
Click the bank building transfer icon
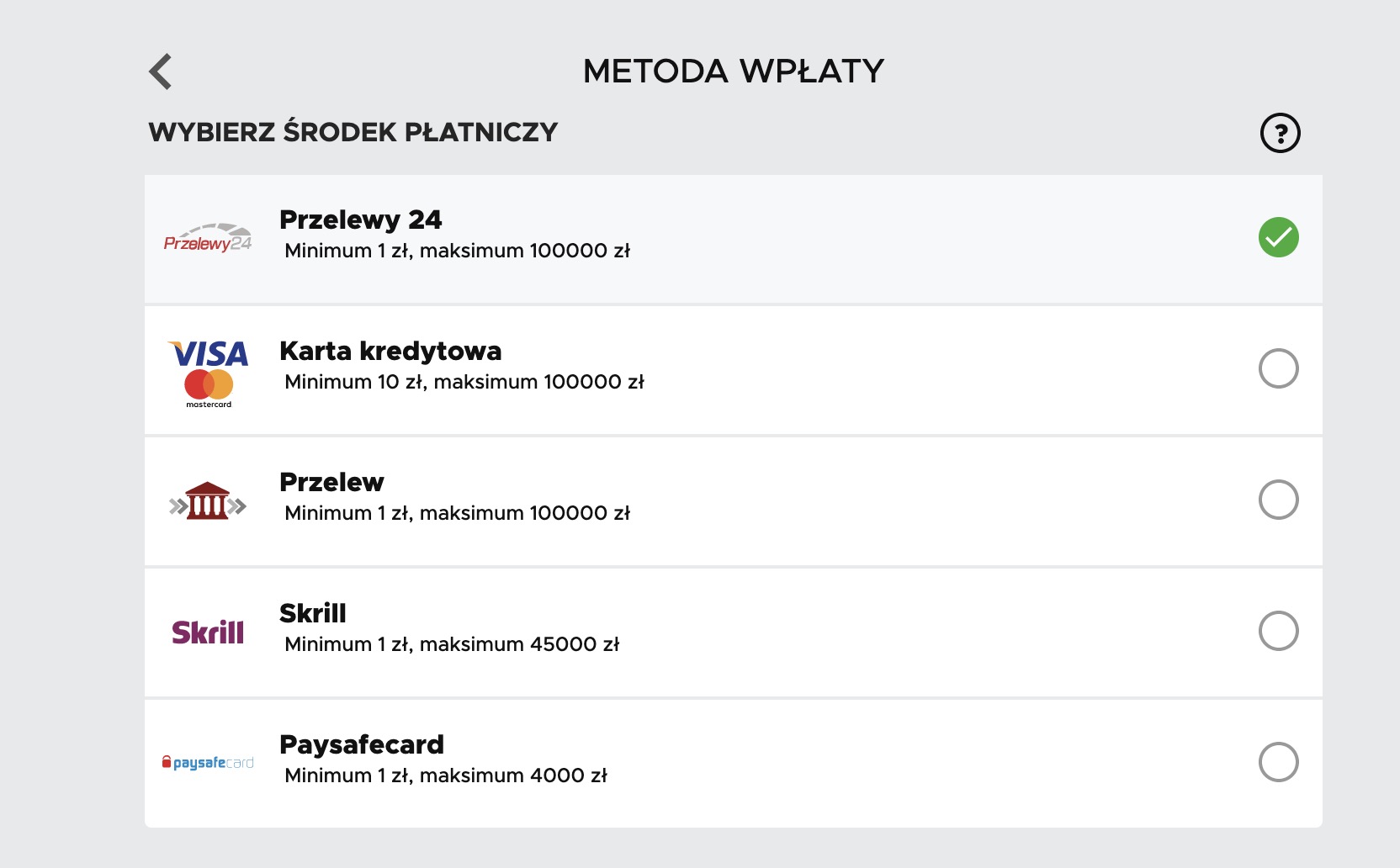tap(208, 501)
